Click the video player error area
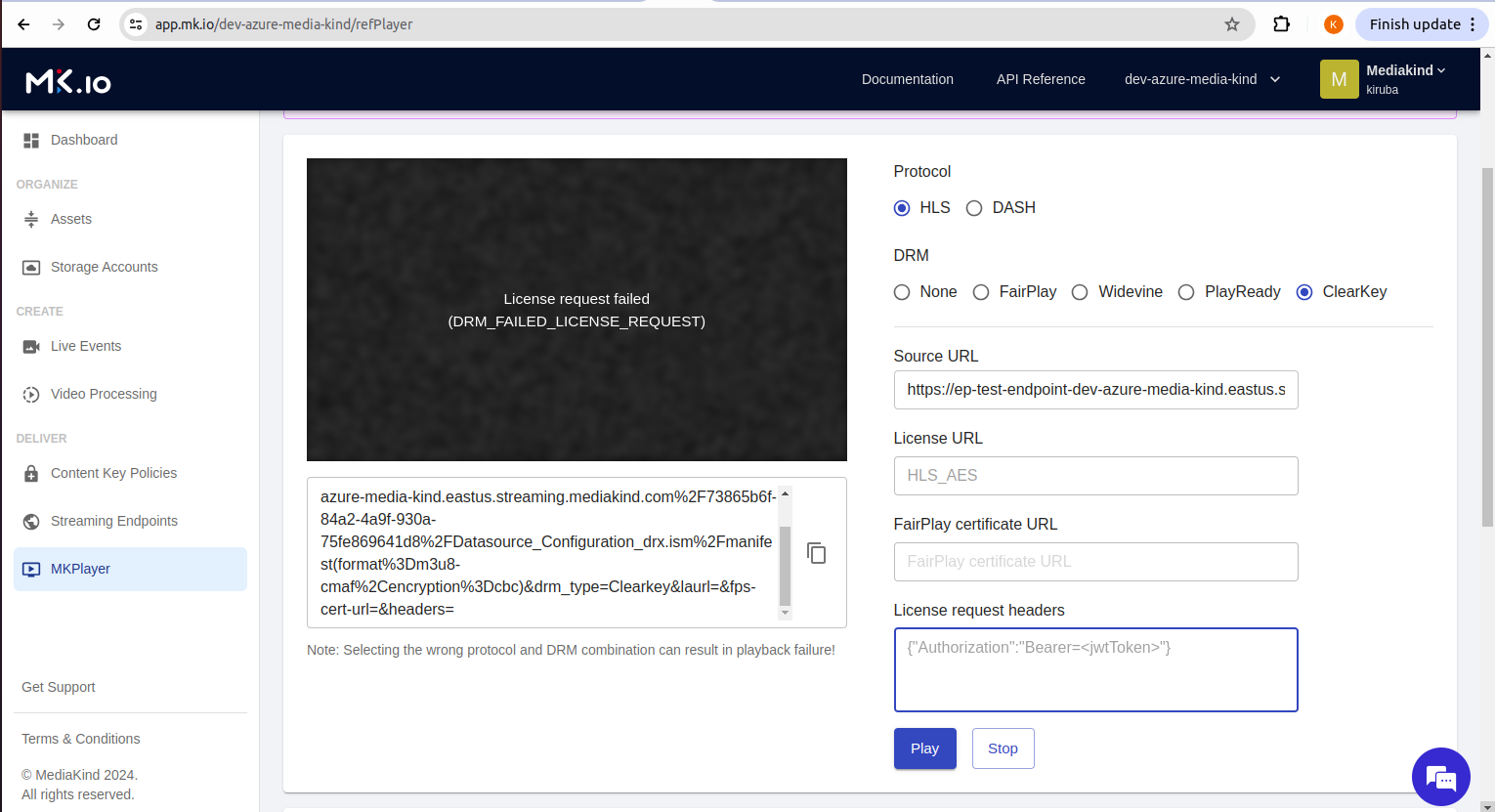The image size is (1495, 812). point(577,310)
